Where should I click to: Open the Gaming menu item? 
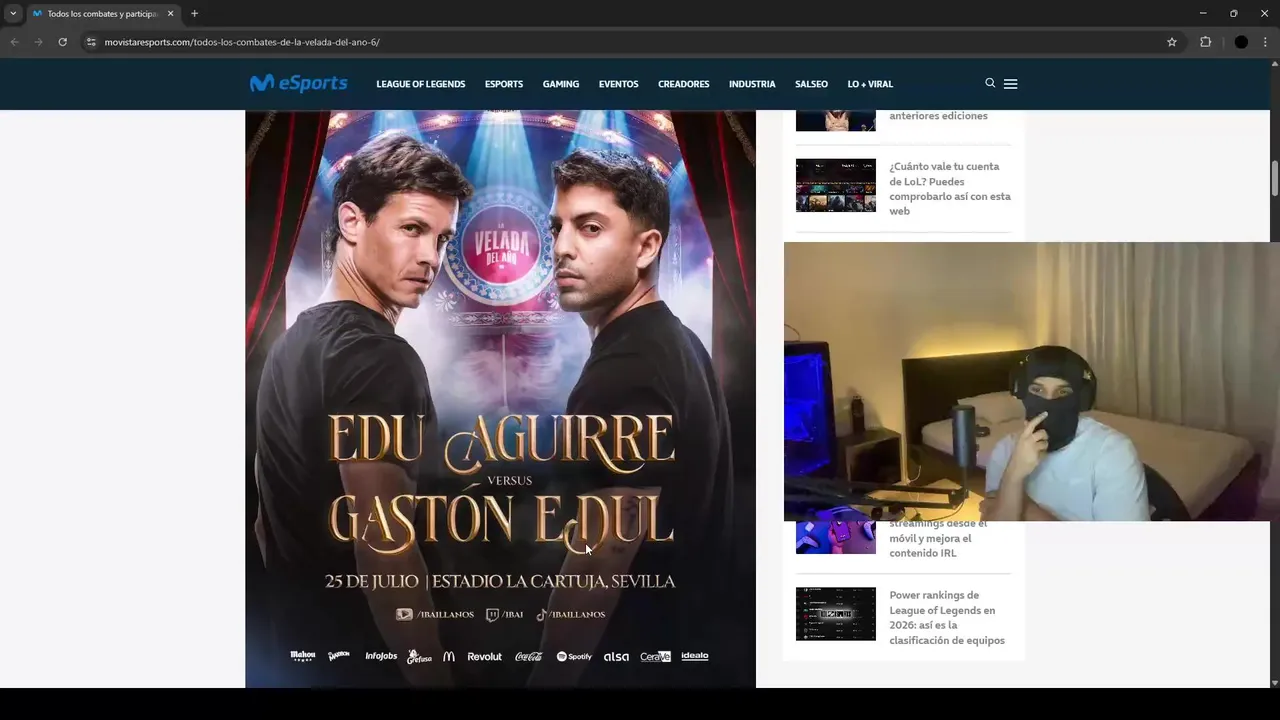pos(561,84)
